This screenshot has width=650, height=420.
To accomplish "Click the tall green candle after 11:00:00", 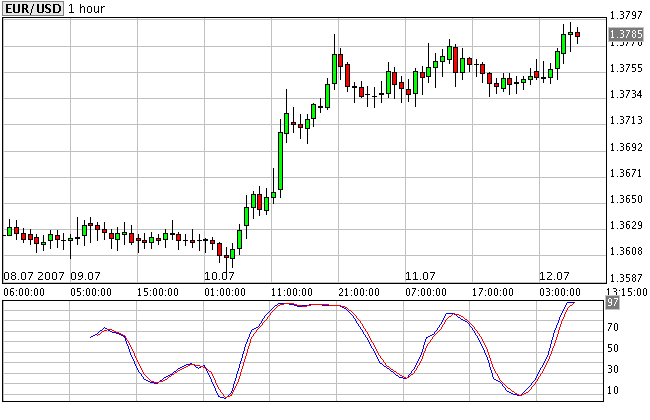I will point(280,161).
